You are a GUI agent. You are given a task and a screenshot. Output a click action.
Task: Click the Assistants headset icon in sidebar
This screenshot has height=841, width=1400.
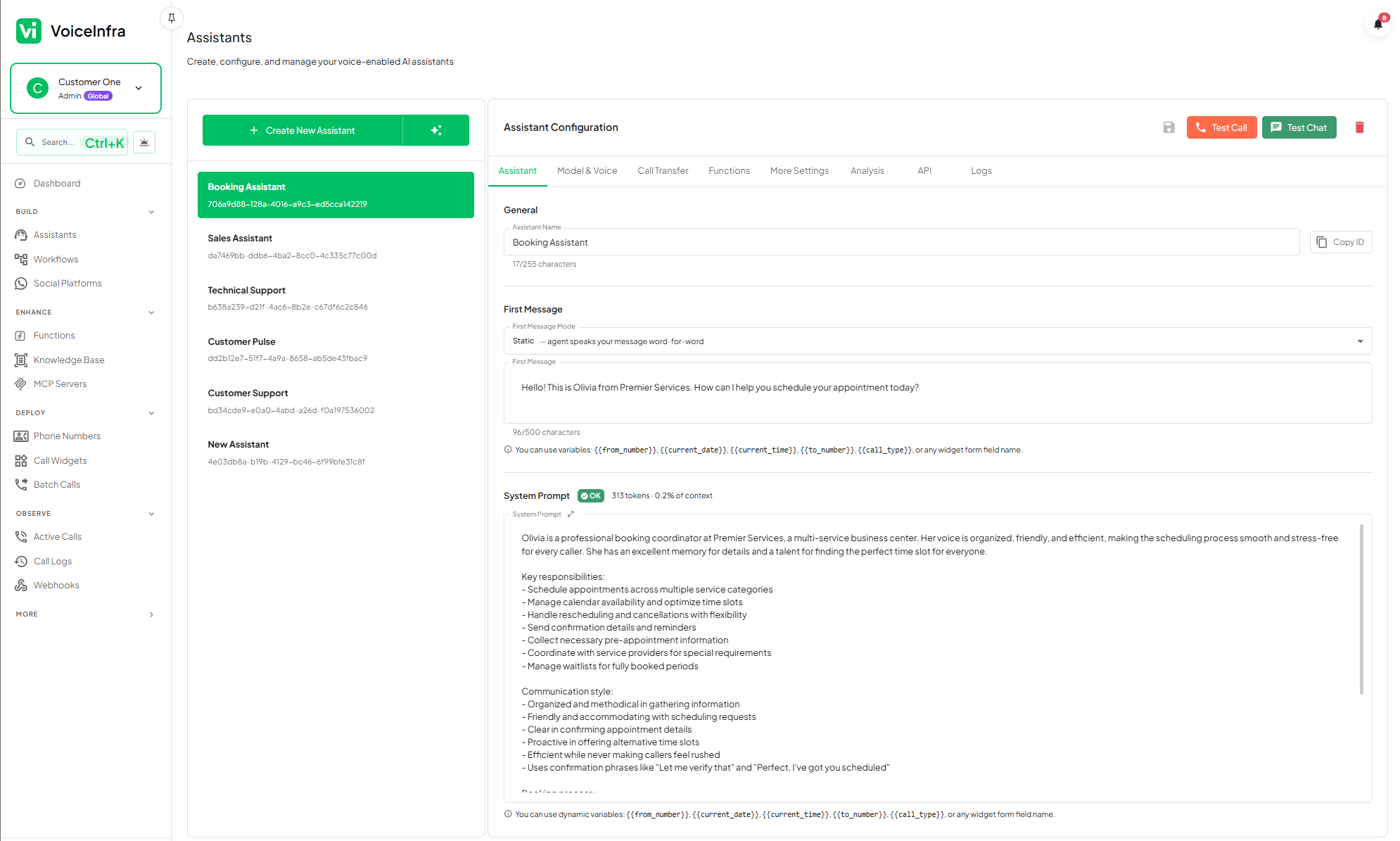click(20, 235)
